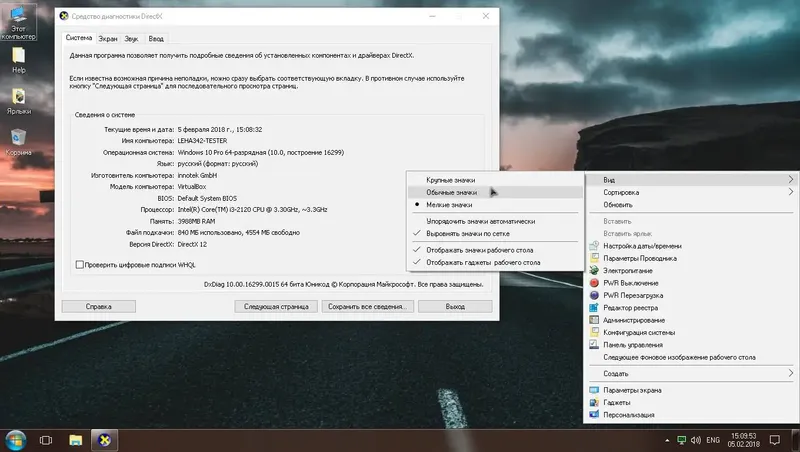Toggle Отображать значки рабочего стола
Screen dimensions: 800x452
495,250
